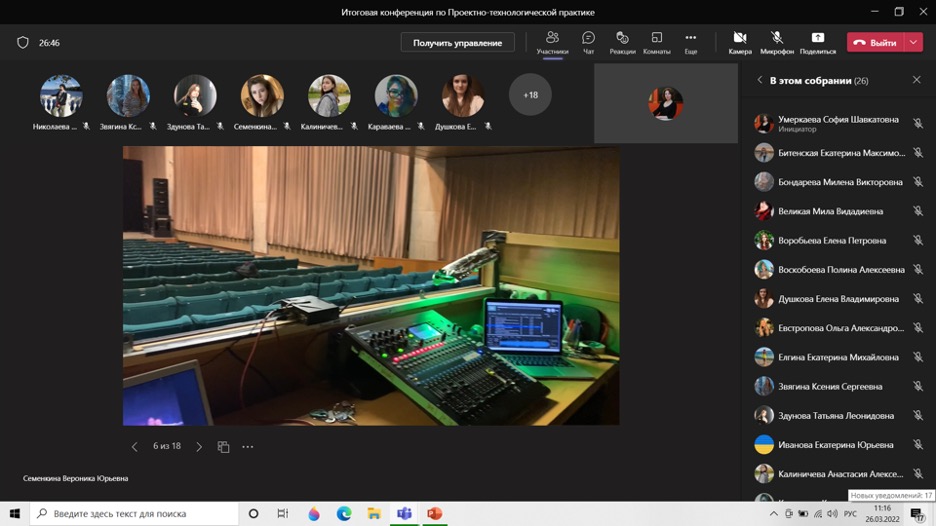Click the mic icon next to Воробьева Елена Петровна
This screenshot has height=526, width=936.
pyautogui.click(x=917, y=241)
